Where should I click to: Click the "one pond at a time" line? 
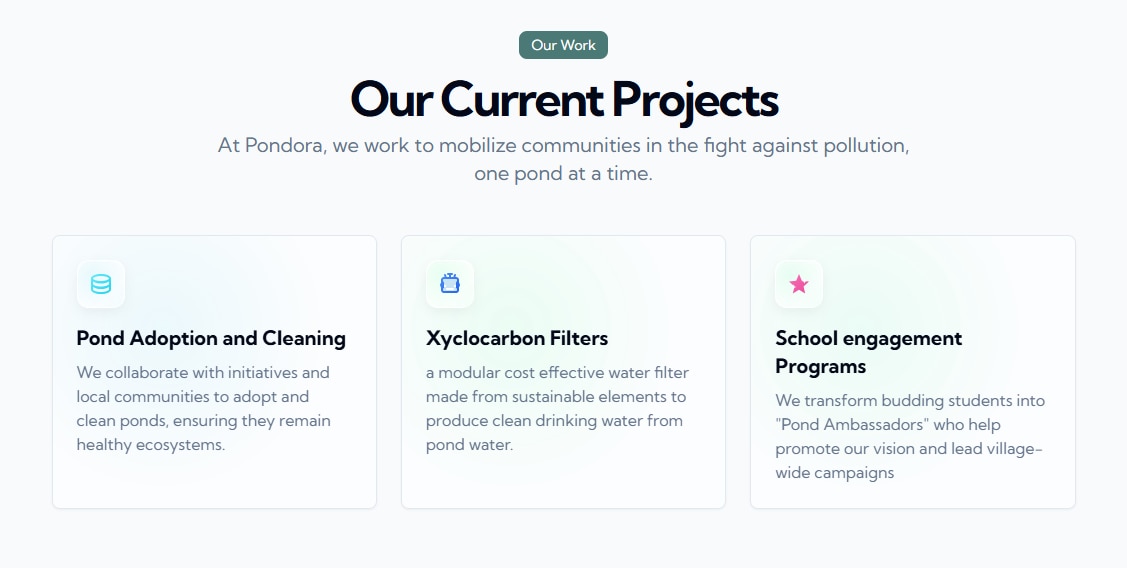click(563, 173)
